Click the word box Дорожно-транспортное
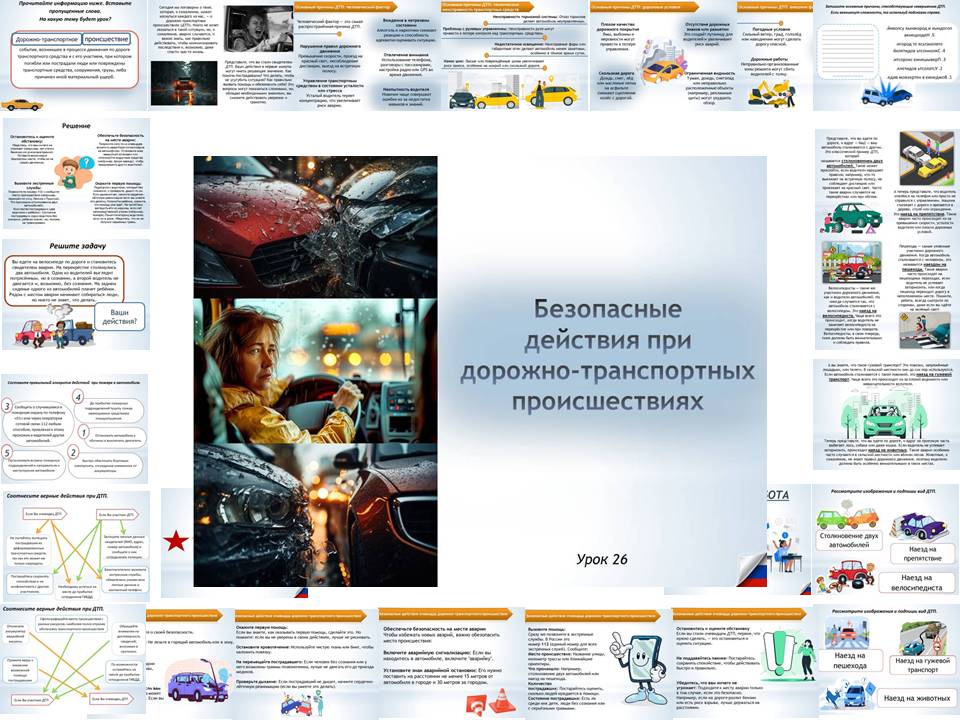The height and width of the screenshot is (720, 960). point(47,39)
